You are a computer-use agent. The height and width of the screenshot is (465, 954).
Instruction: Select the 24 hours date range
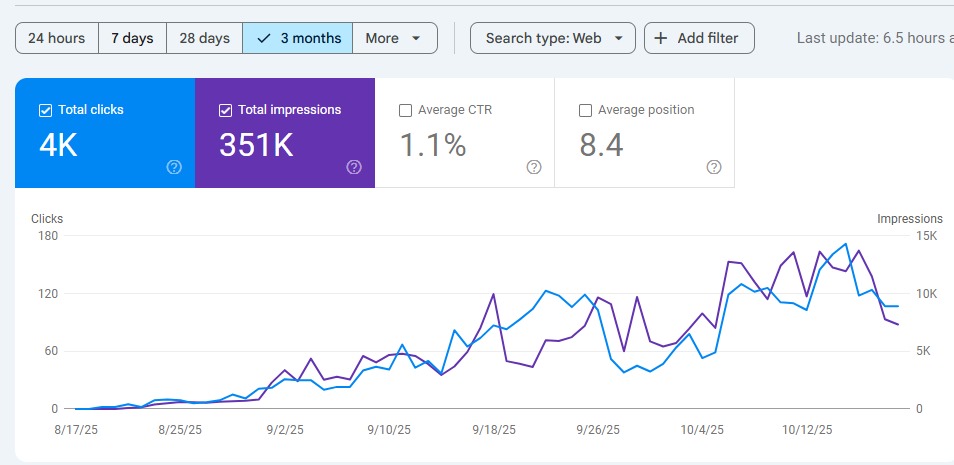click(56, 39)
